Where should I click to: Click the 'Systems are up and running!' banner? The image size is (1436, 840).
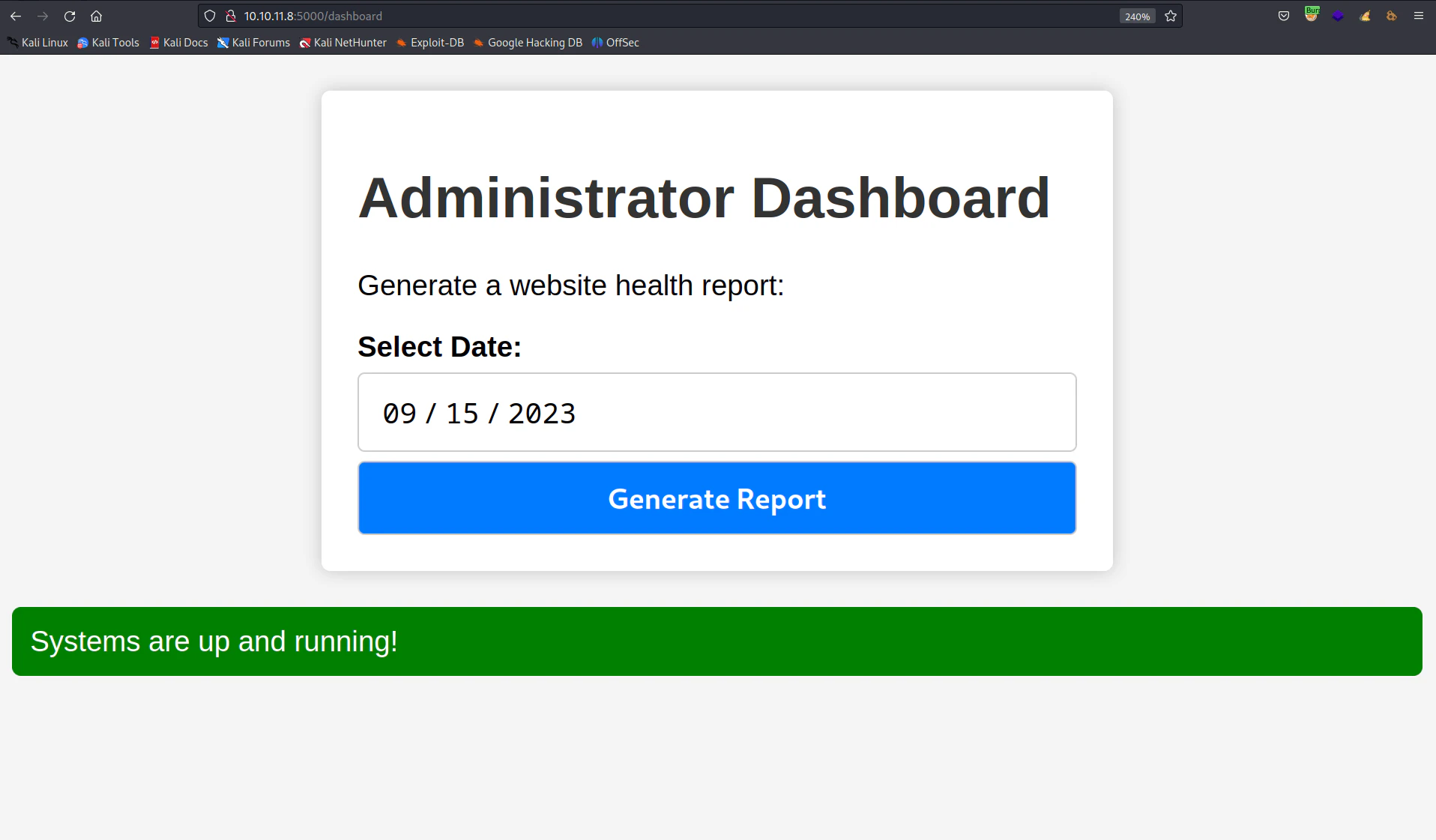tap(717, 641)
